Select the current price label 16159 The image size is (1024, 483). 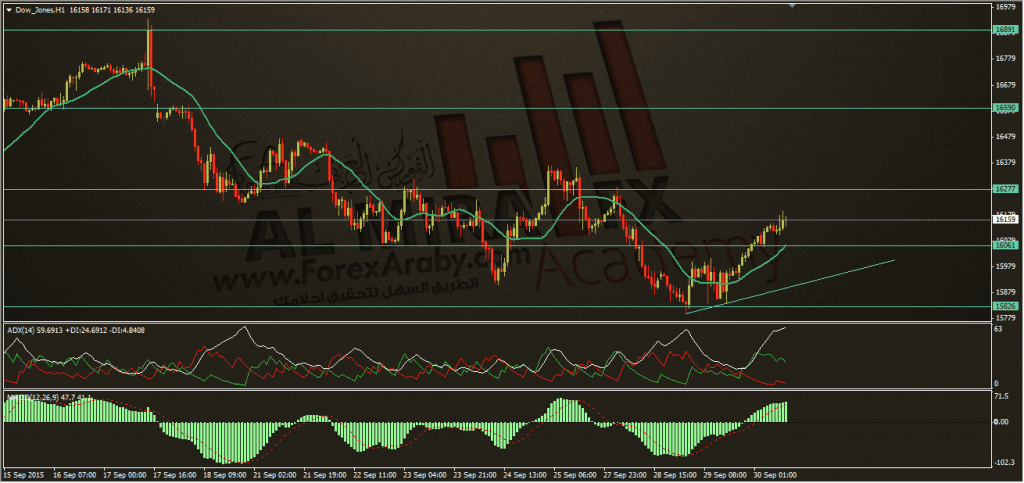tap(1004, 221)
